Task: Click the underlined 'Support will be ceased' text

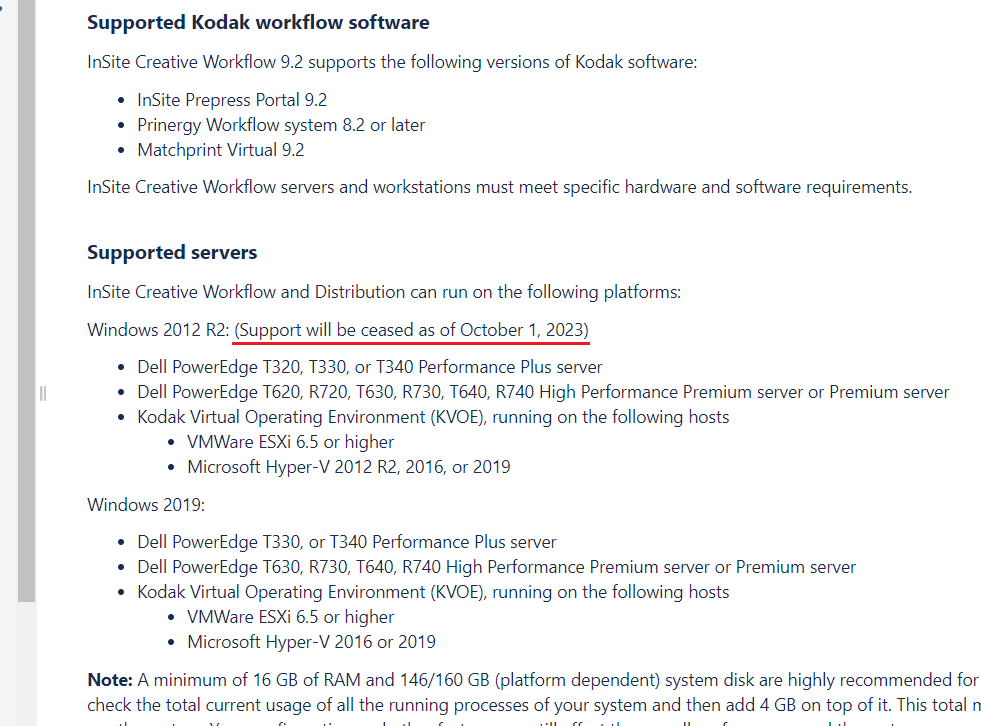Action: 411,330
